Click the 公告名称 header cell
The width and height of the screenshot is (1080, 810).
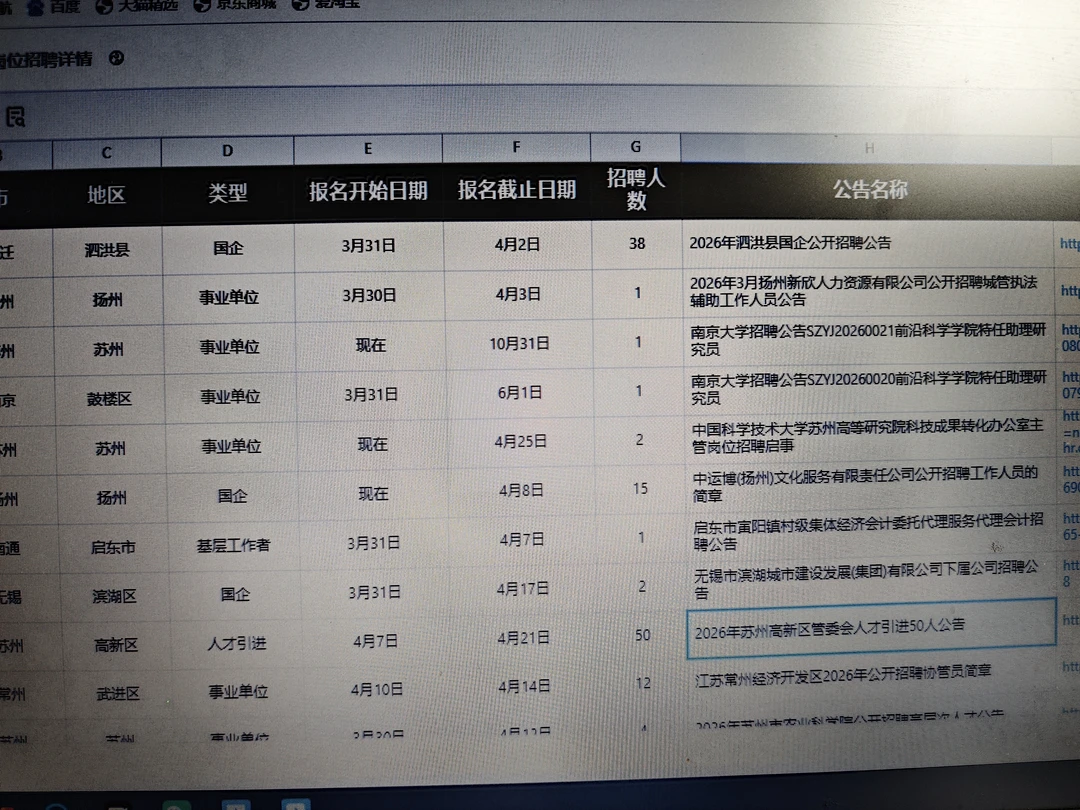pyautogui.click(x=870, y=190)
